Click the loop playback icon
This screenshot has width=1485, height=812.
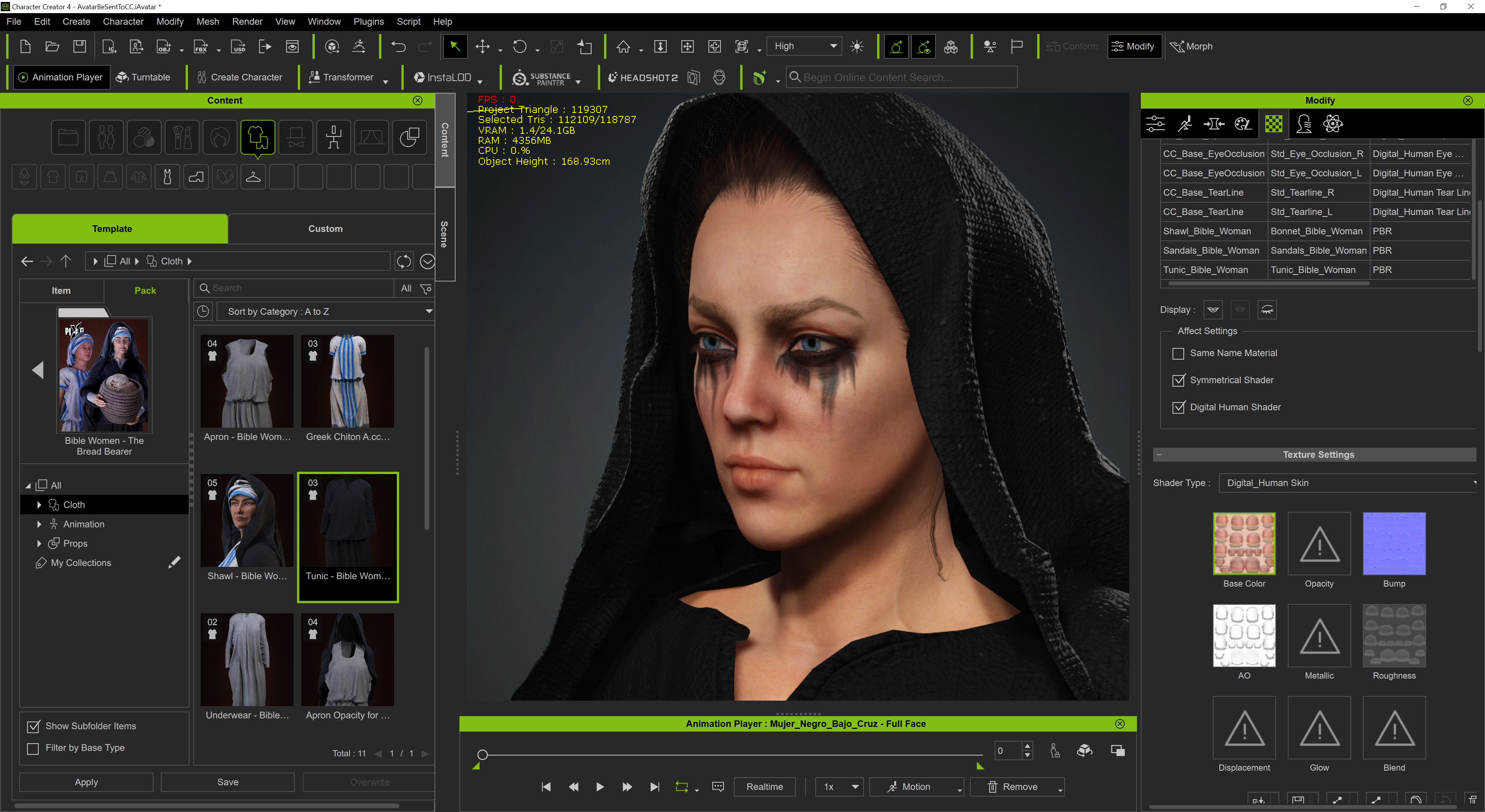(681, 787)
